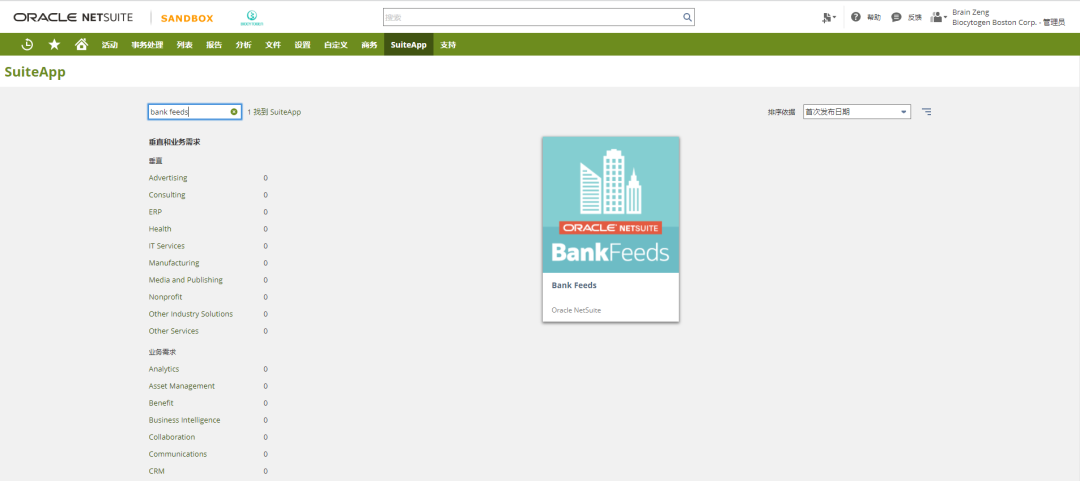Screen dimensions: 1080x481
Task: Go to the Home house icon
Action: pyautogui.click(x=81, y=45)
